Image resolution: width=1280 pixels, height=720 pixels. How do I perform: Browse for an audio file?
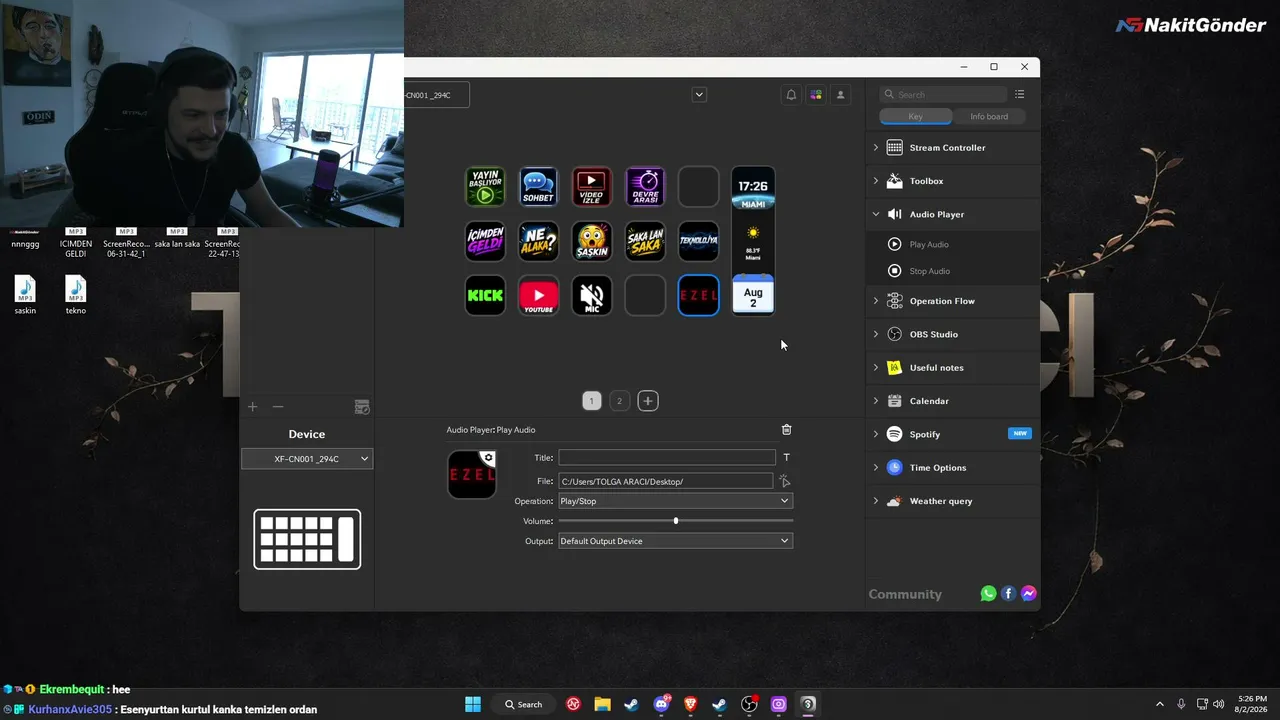pos(785,481)
